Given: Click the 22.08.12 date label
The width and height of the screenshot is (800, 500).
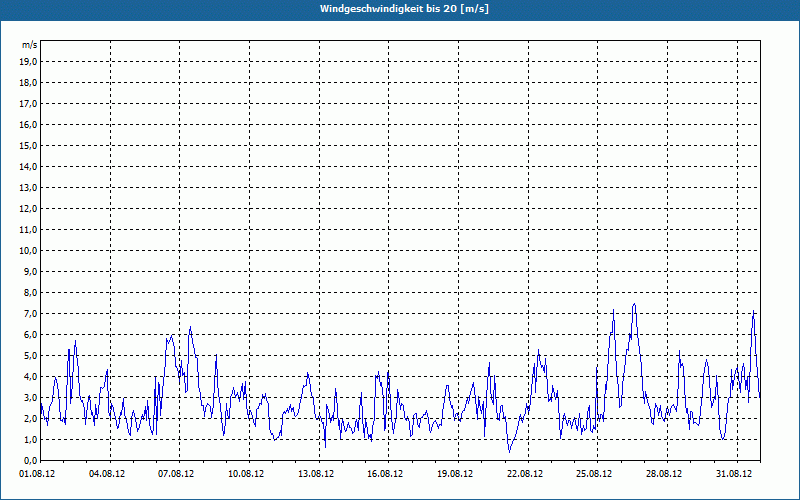Looking at the screenshot, I should (x=525, y=474).
